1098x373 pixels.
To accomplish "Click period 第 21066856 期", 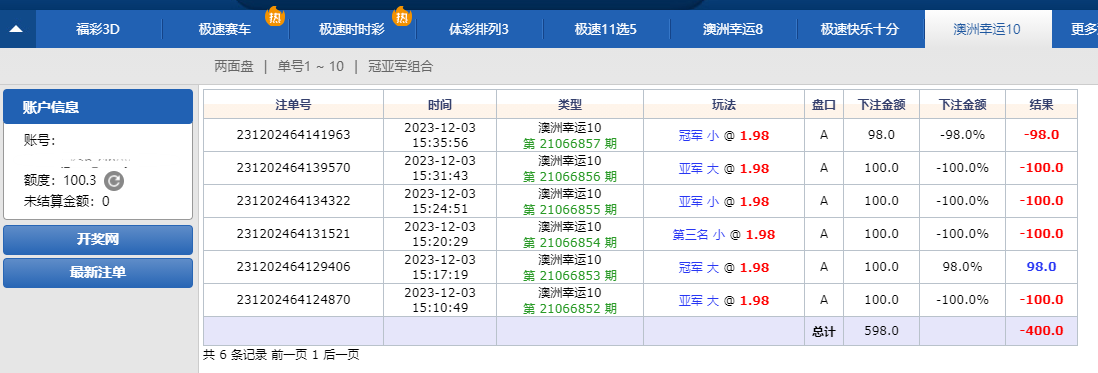I will pyautogui.click(x=570, y=176).
